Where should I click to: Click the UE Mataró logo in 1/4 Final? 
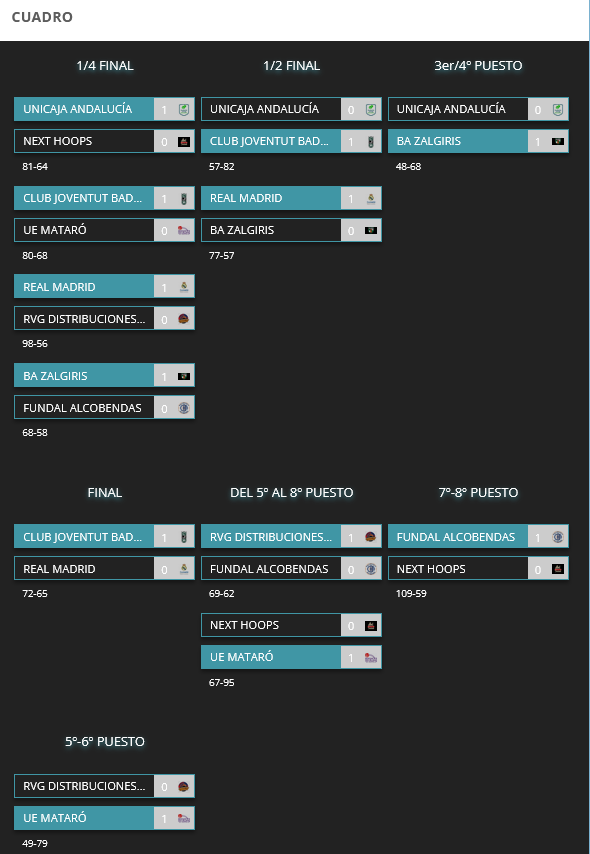[x=184, y=230]
